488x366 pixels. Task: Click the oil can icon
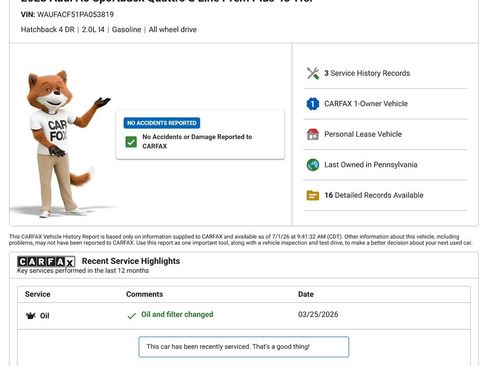[31, 315]
